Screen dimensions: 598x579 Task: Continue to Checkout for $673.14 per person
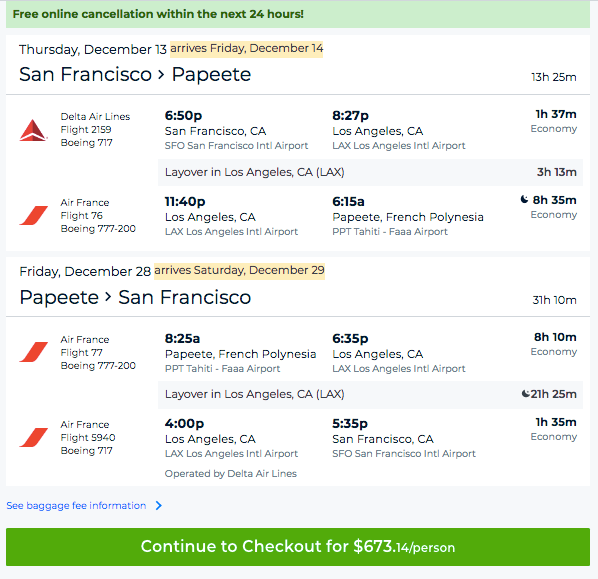click(298, 547)
